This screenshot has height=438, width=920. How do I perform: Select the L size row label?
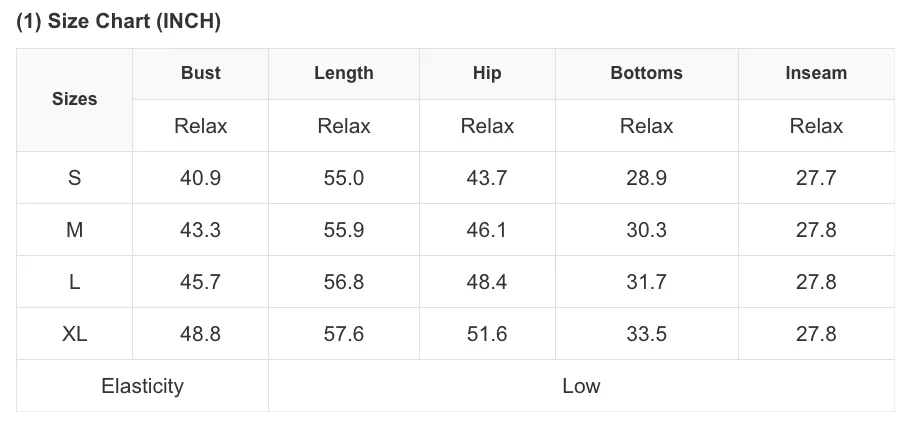coord(75,282)
